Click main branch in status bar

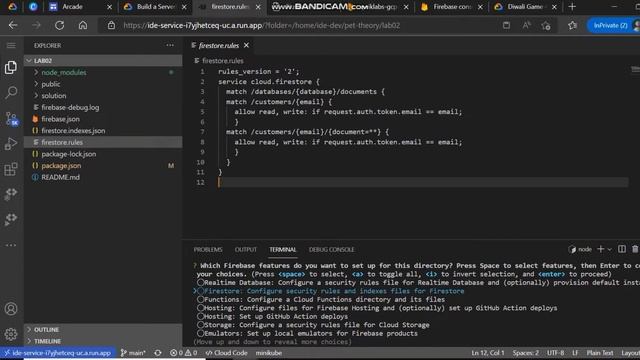[133, 353]
